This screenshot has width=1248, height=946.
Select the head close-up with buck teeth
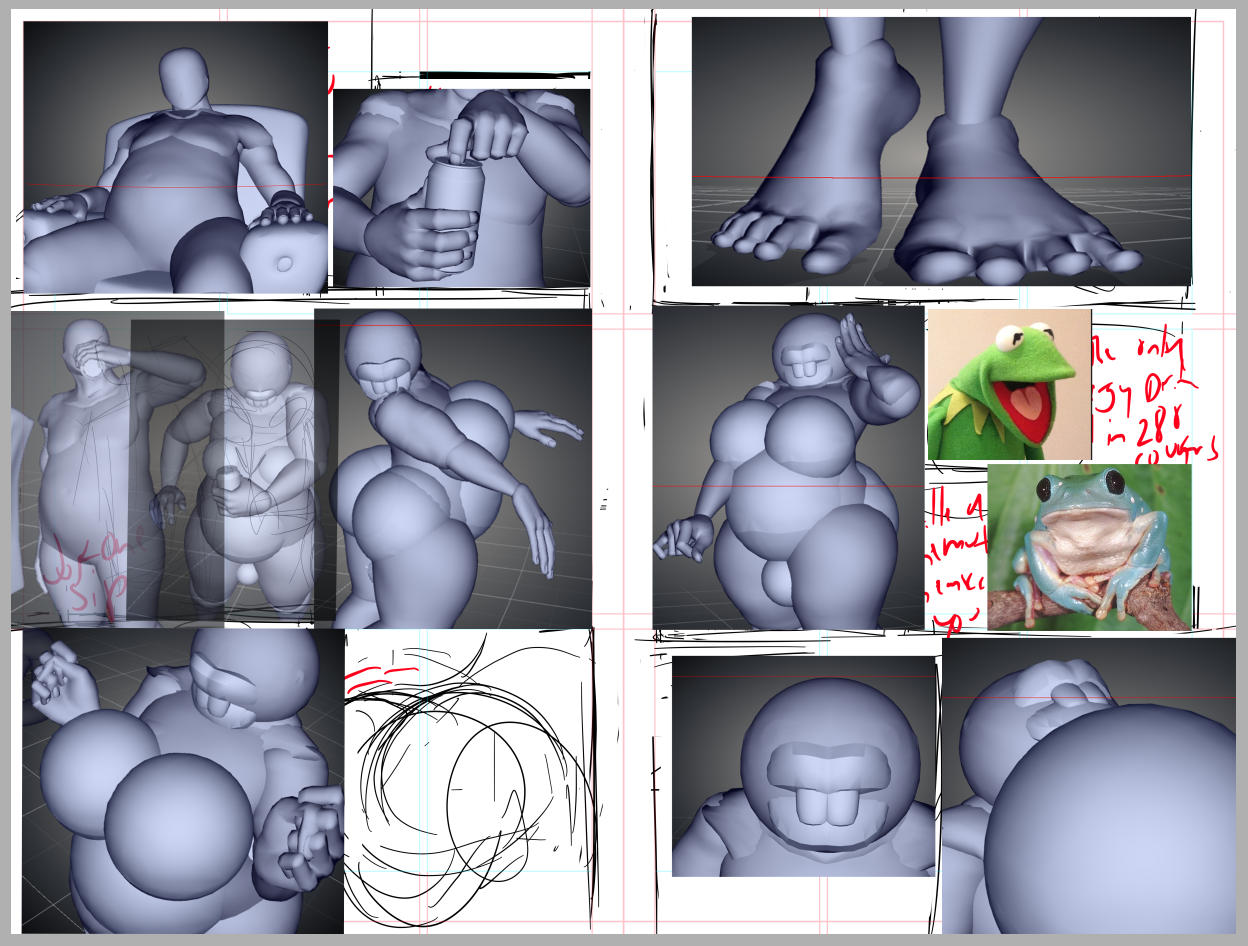point(803,766)
